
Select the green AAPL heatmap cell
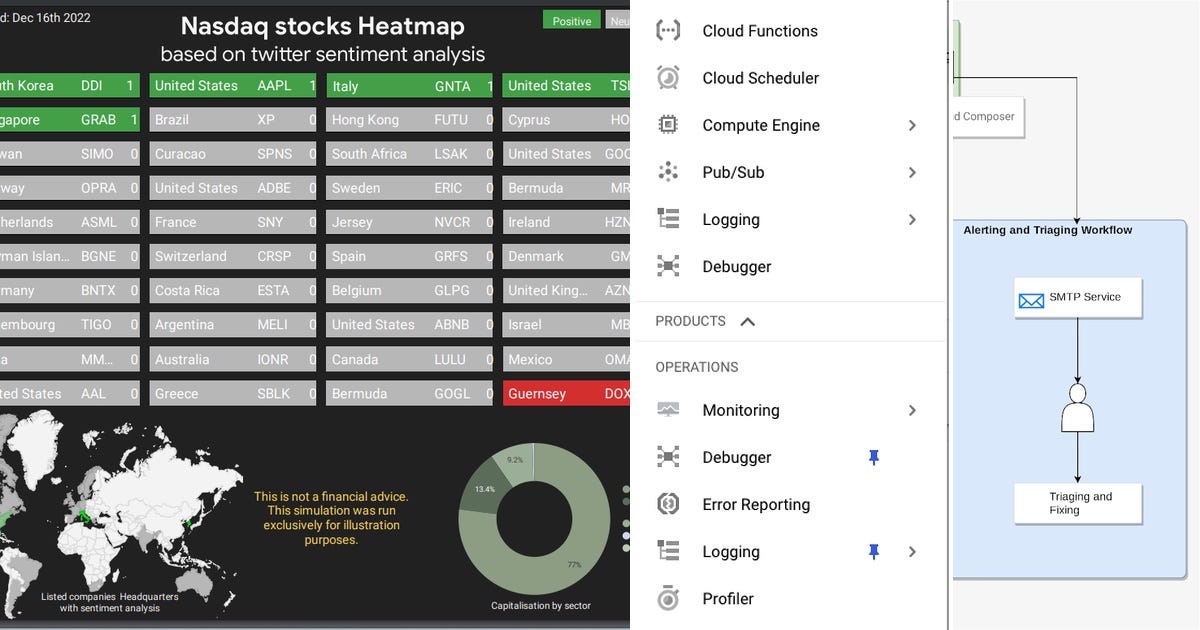232,85
